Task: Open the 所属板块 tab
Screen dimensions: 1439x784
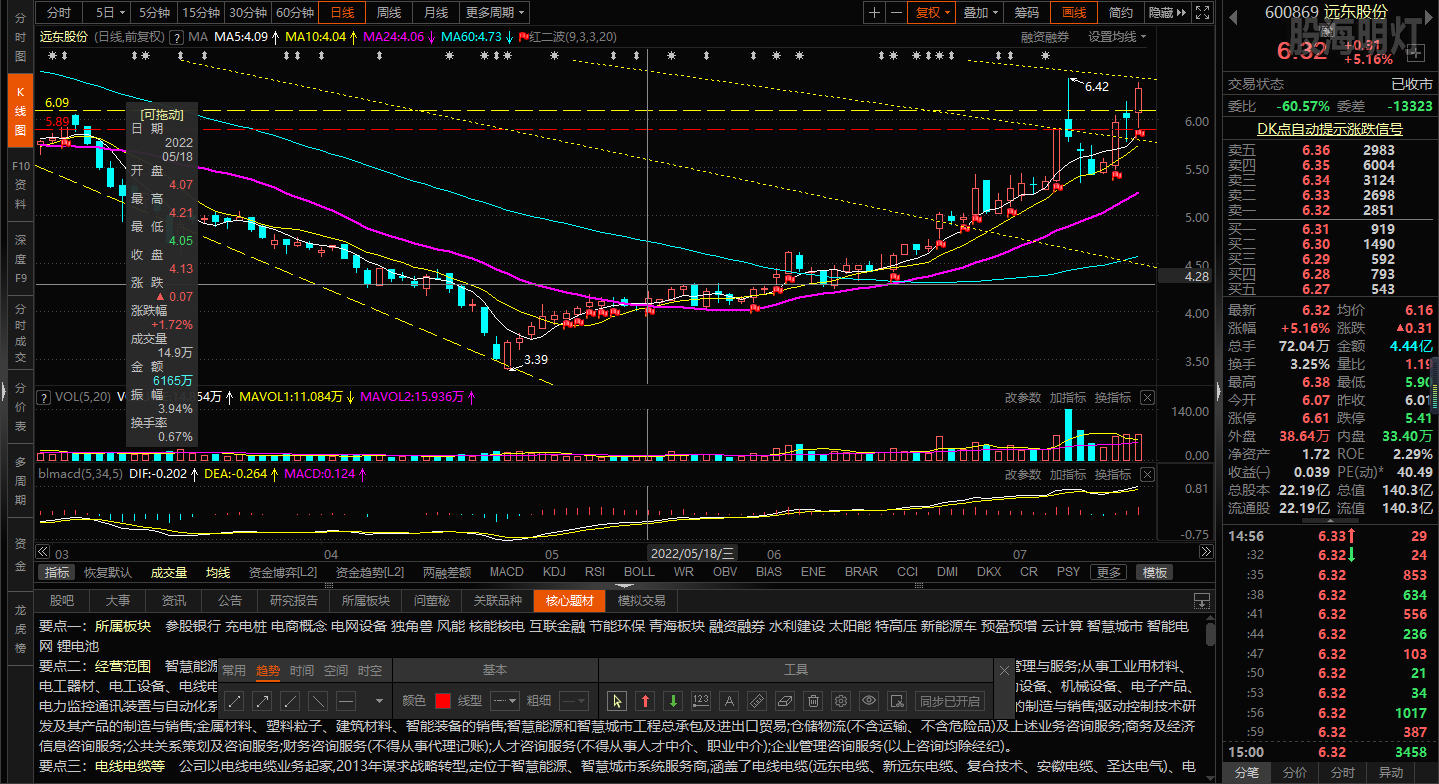Action: coord(365,601)
